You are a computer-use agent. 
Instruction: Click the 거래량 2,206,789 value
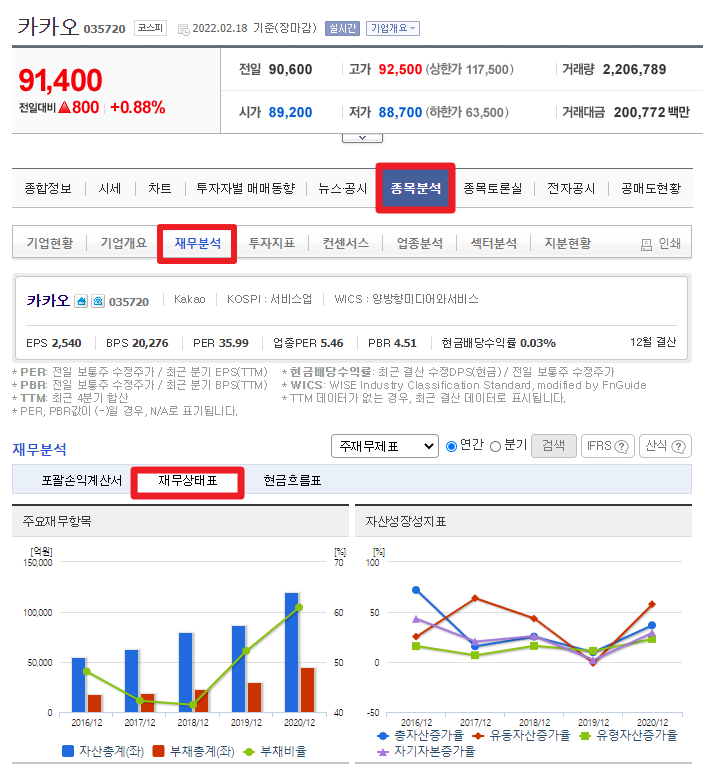click(x=634, y=69)
